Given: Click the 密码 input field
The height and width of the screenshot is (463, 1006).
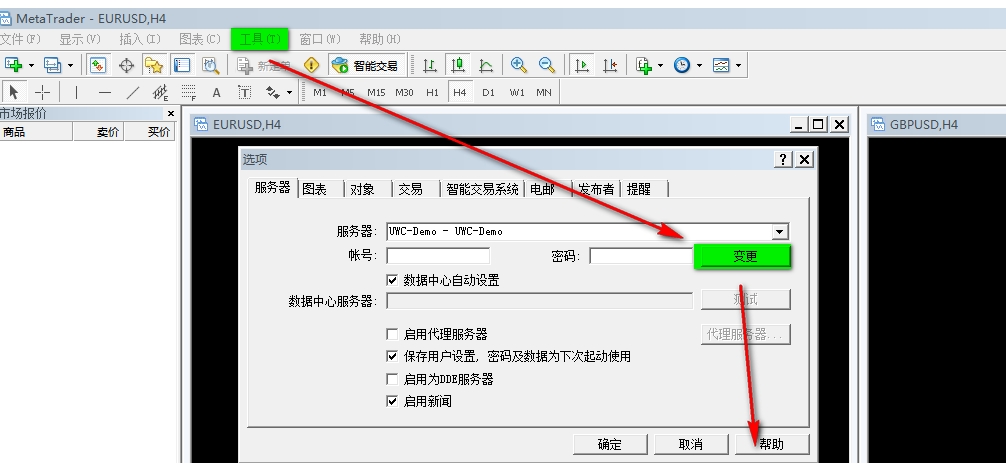Looking at the screenshot, I should (641, 256).
